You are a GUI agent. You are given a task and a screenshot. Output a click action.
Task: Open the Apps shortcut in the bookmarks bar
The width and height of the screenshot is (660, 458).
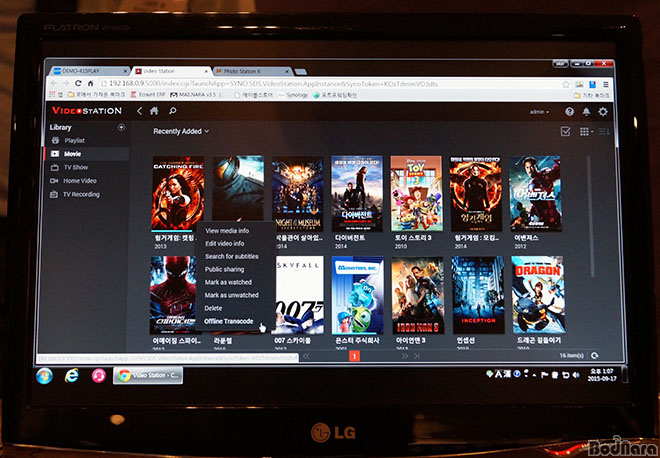[x=56, y=95]
